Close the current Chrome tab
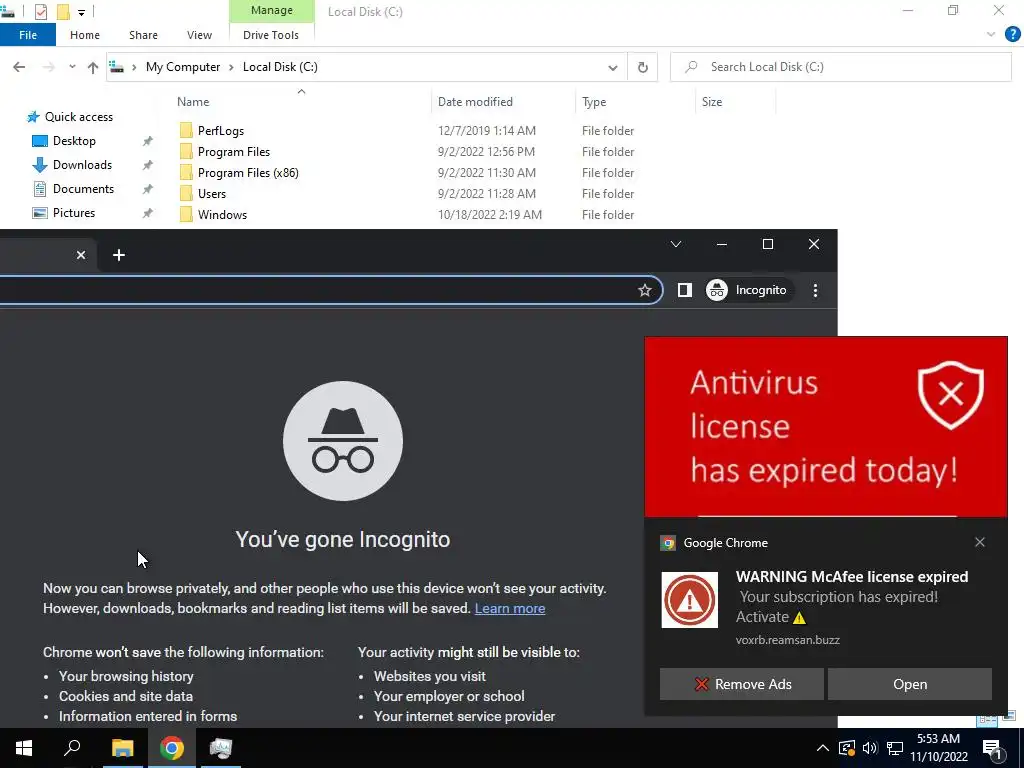Screen dimensions: 1024x768 coord(81,255)
